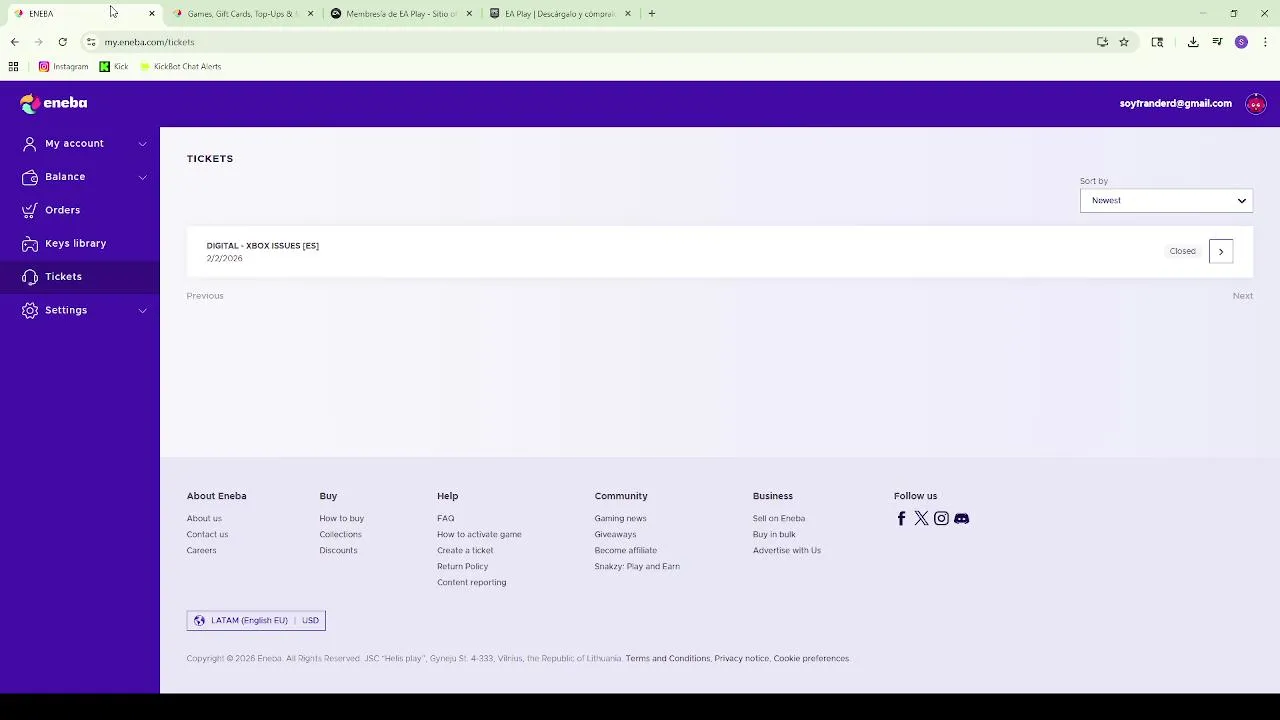Switch to EA Play Descárgalo browser tab
Image resolution: width=1280 pixels, height=720 pixels.
(560, 14)
